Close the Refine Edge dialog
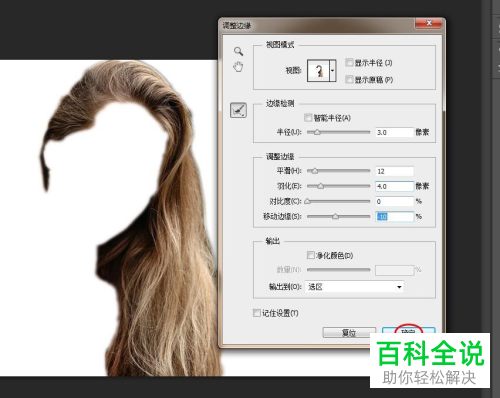 click(429, 23)
